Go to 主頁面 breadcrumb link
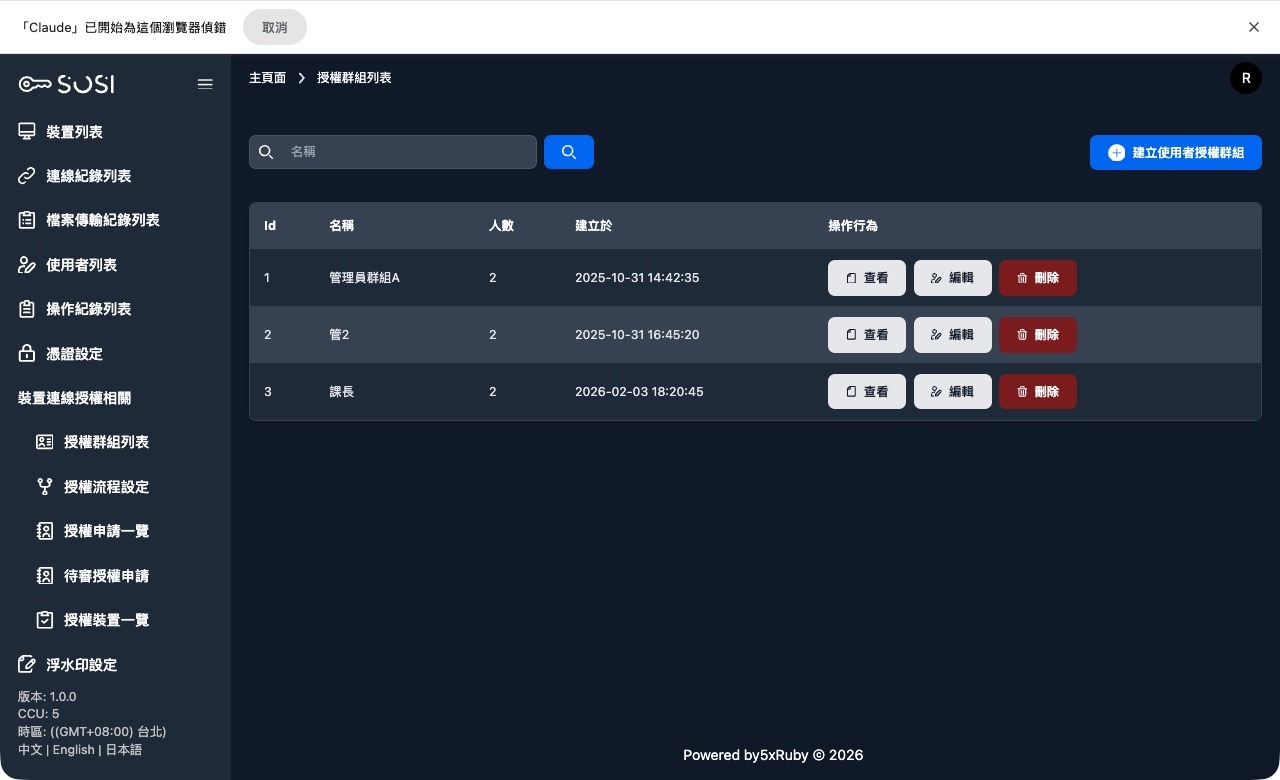The height and width of the screenshot is (780, 1280). point(267,78)
